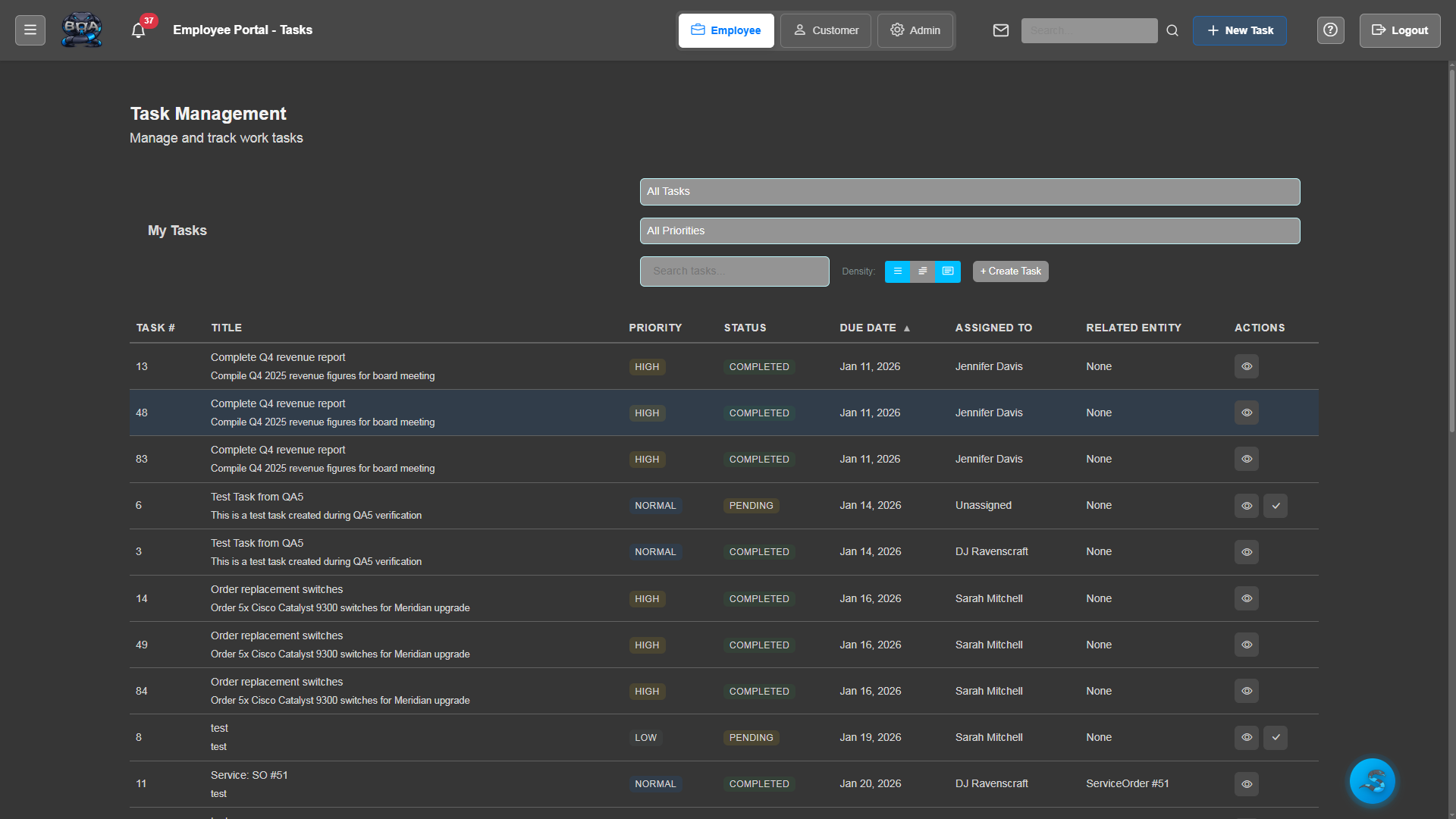Screen dimensions: 1456x819
Task: Click the BRA company logo
Action: [81, 30]
